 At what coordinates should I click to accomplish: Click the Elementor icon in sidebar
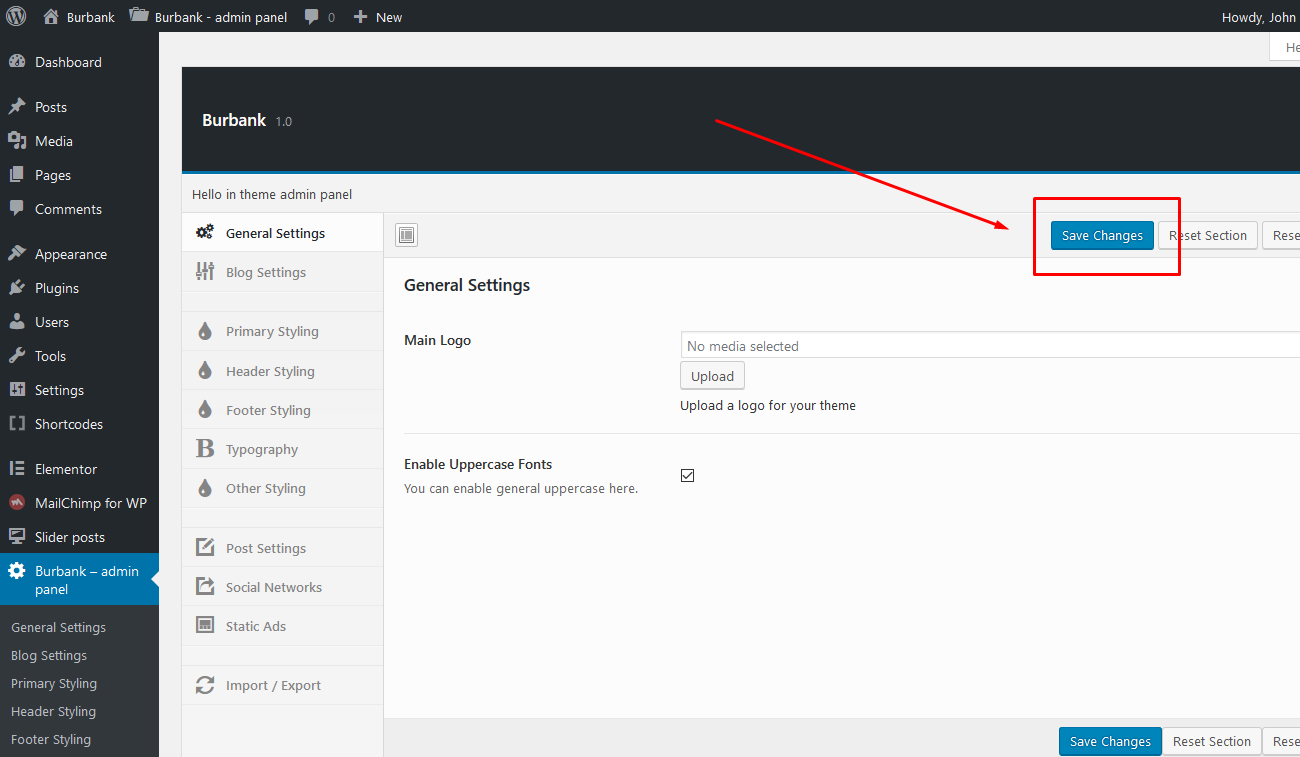(17, 469)
